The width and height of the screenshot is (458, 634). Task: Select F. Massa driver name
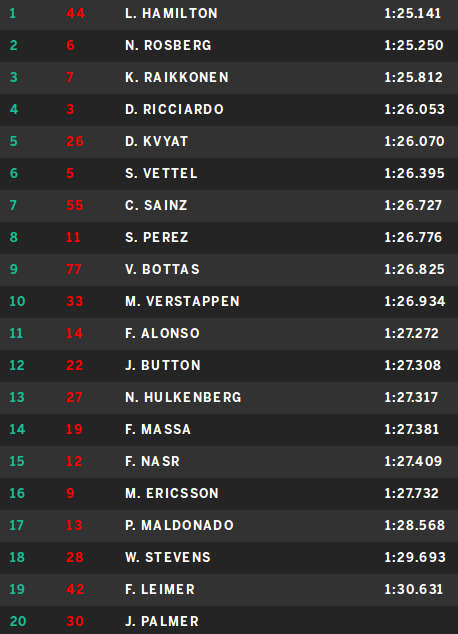(x=158, y=429)
